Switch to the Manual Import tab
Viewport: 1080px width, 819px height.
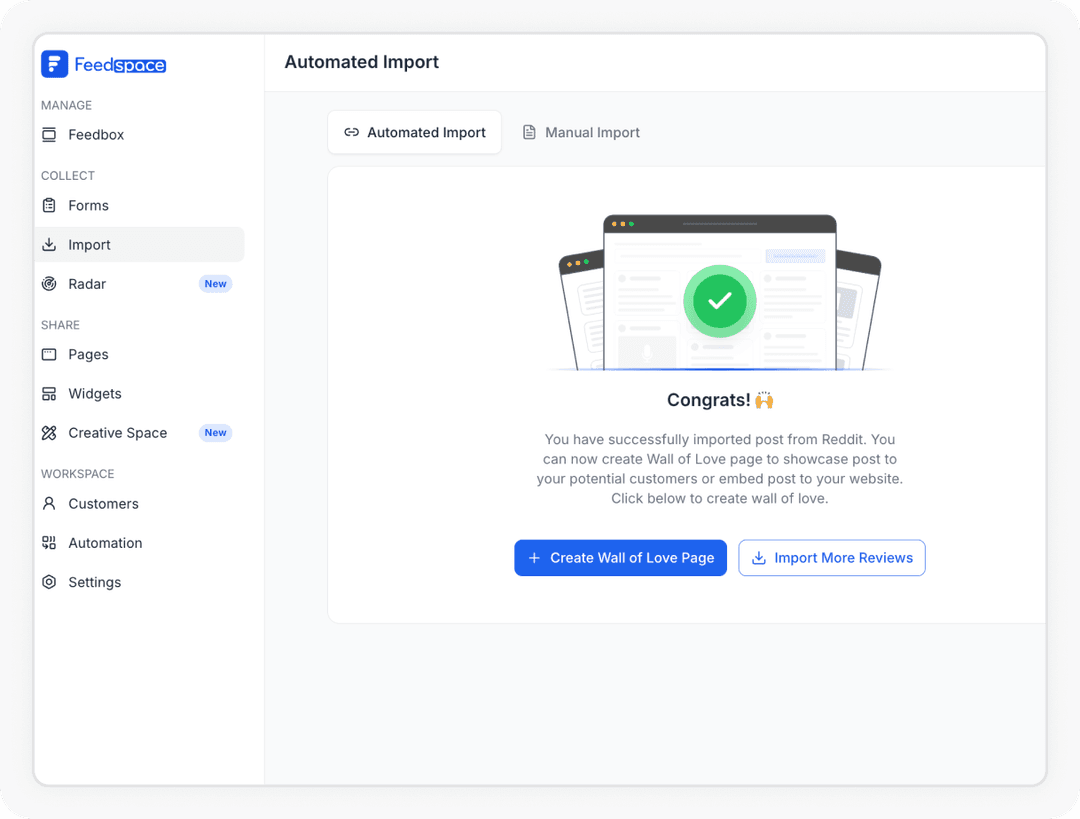pos(581,132)
